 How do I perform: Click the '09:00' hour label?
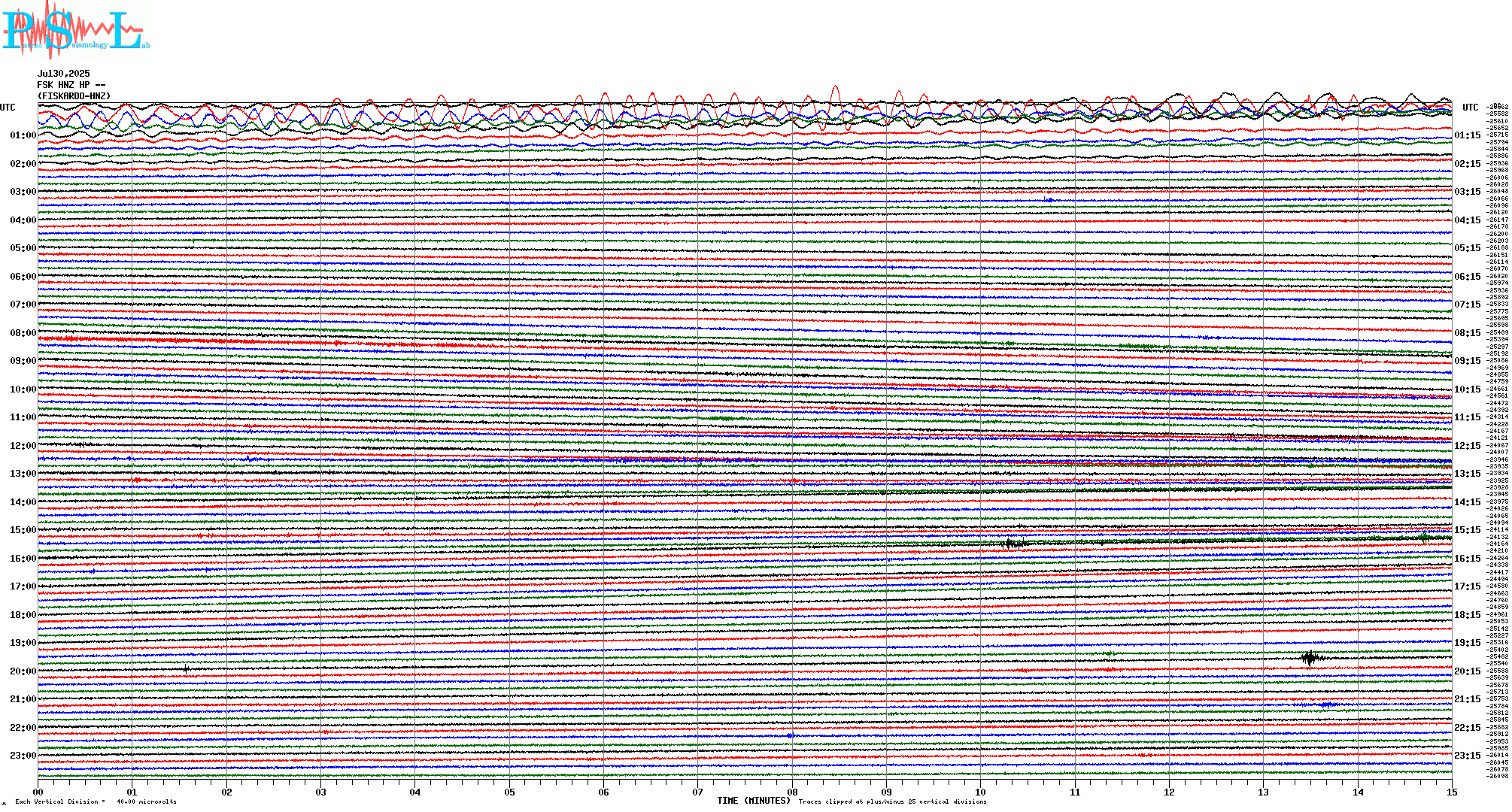(x=23, y=361)
